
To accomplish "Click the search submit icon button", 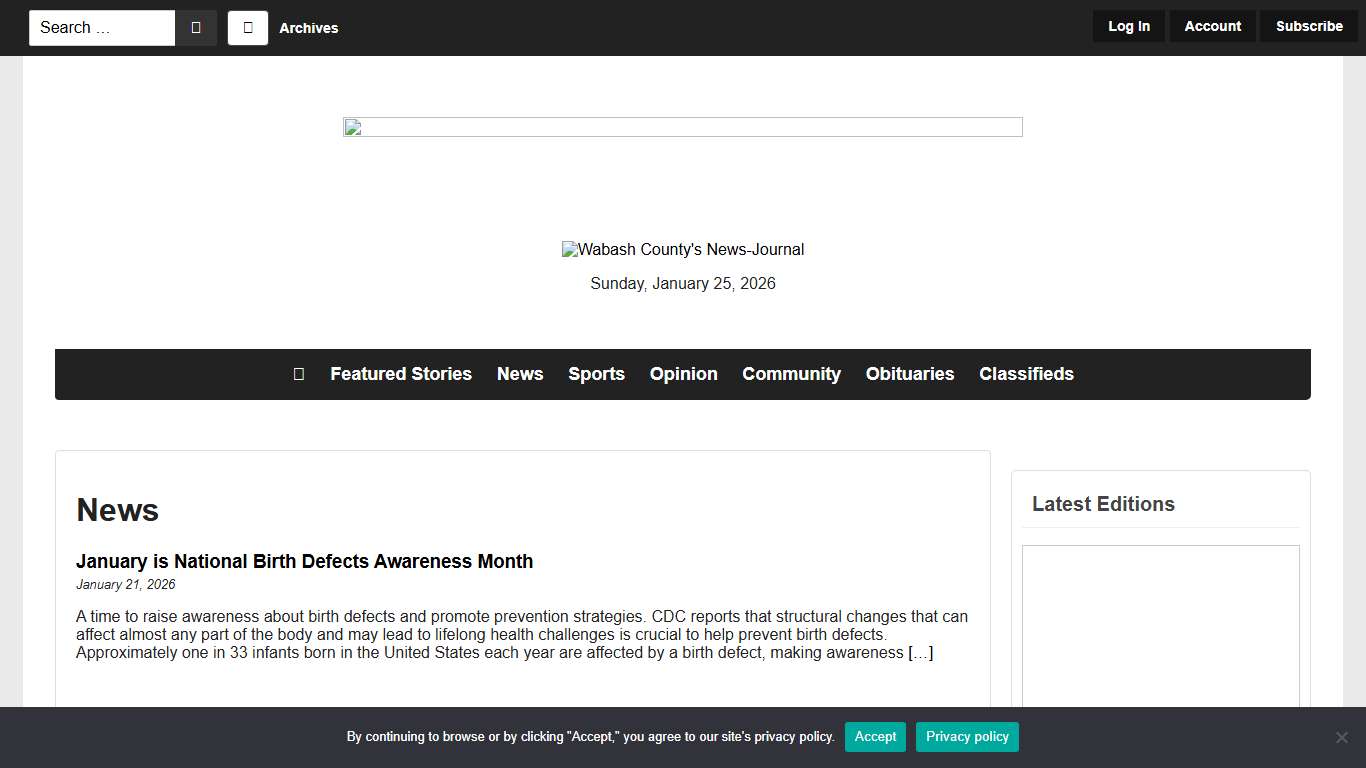I will point(196,28).
